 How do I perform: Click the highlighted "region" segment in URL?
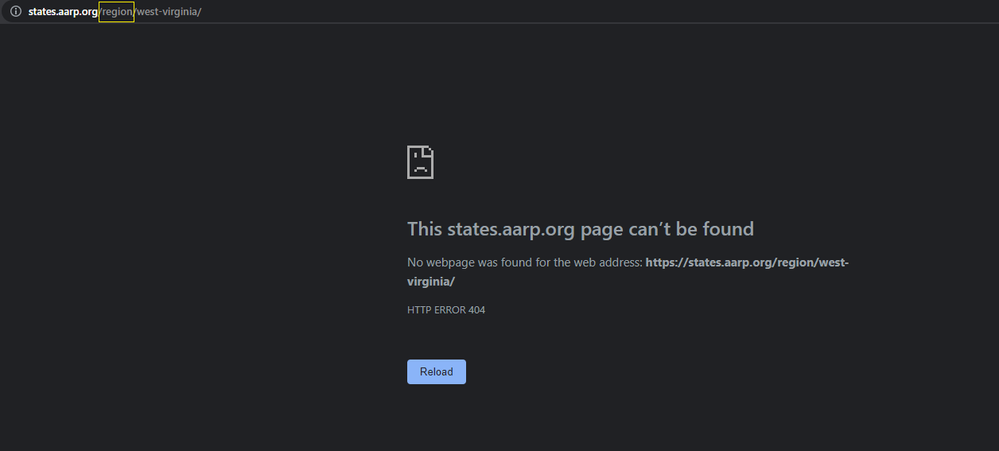pos(116,11)
